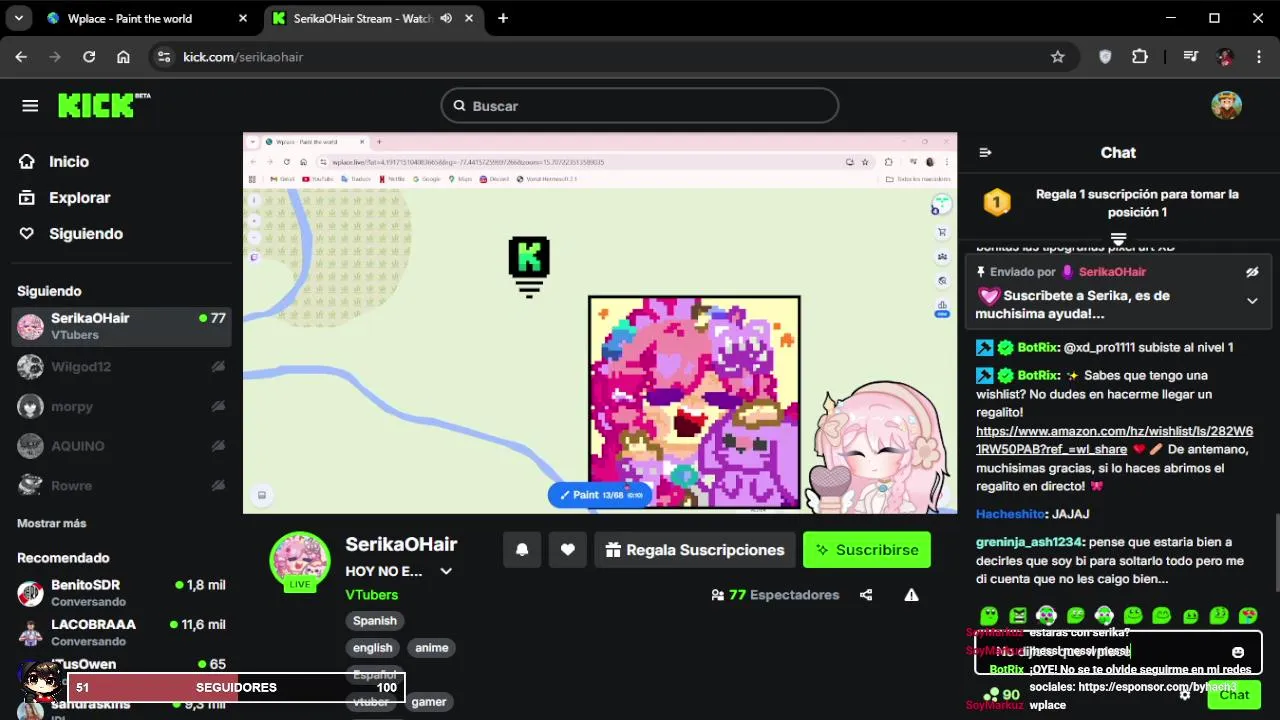The width and height of the screenshot is (1280, 720).
Task: Open the user profile avatar menu
Action: [1226, 105]
